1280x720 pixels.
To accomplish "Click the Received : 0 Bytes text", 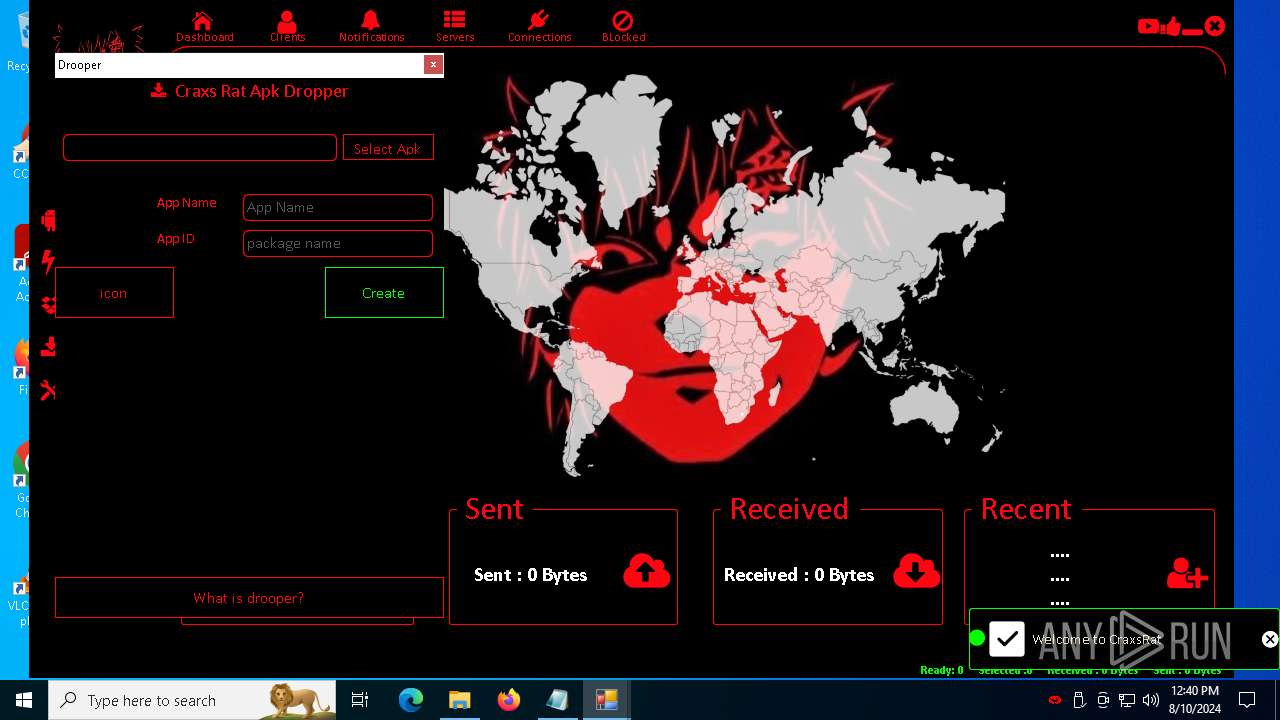I will (799, 575).
